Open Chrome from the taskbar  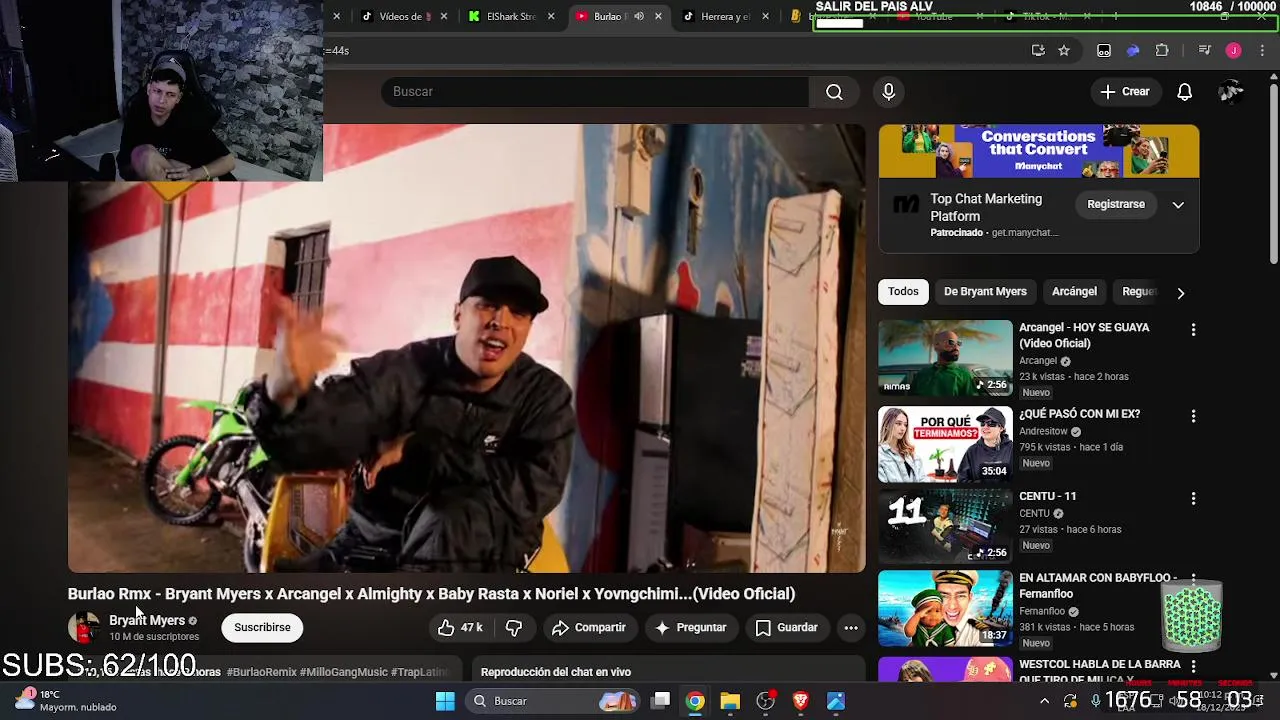(695, 702)
